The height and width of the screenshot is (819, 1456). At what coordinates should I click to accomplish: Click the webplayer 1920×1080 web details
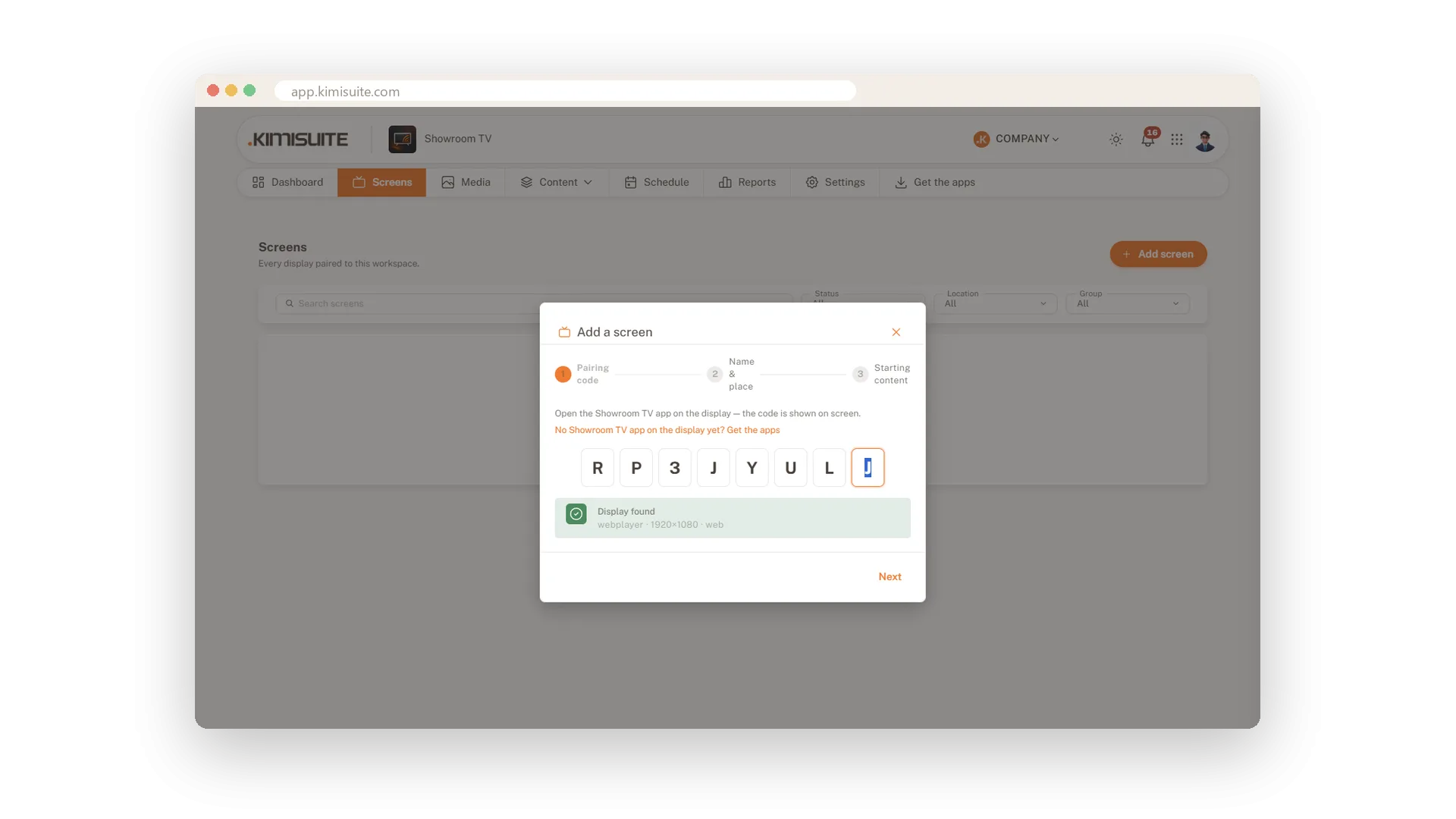click(x=661, y=525)
